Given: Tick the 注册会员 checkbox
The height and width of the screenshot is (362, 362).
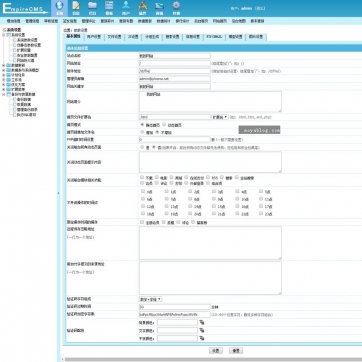Looking at the screenshot, I should tap(142, 222).
